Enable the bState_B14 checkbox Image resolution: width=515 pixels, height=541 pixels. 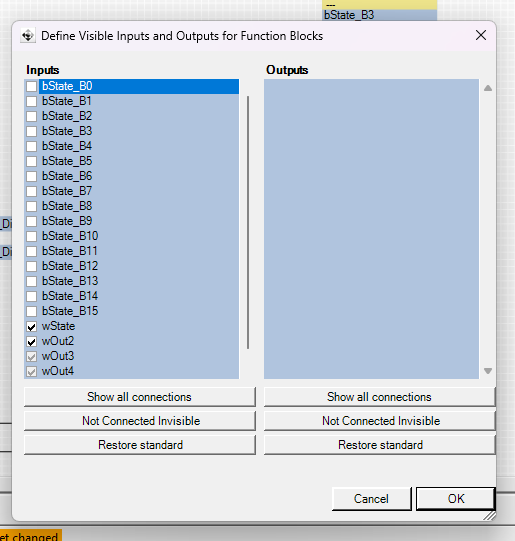click(31, 296)
